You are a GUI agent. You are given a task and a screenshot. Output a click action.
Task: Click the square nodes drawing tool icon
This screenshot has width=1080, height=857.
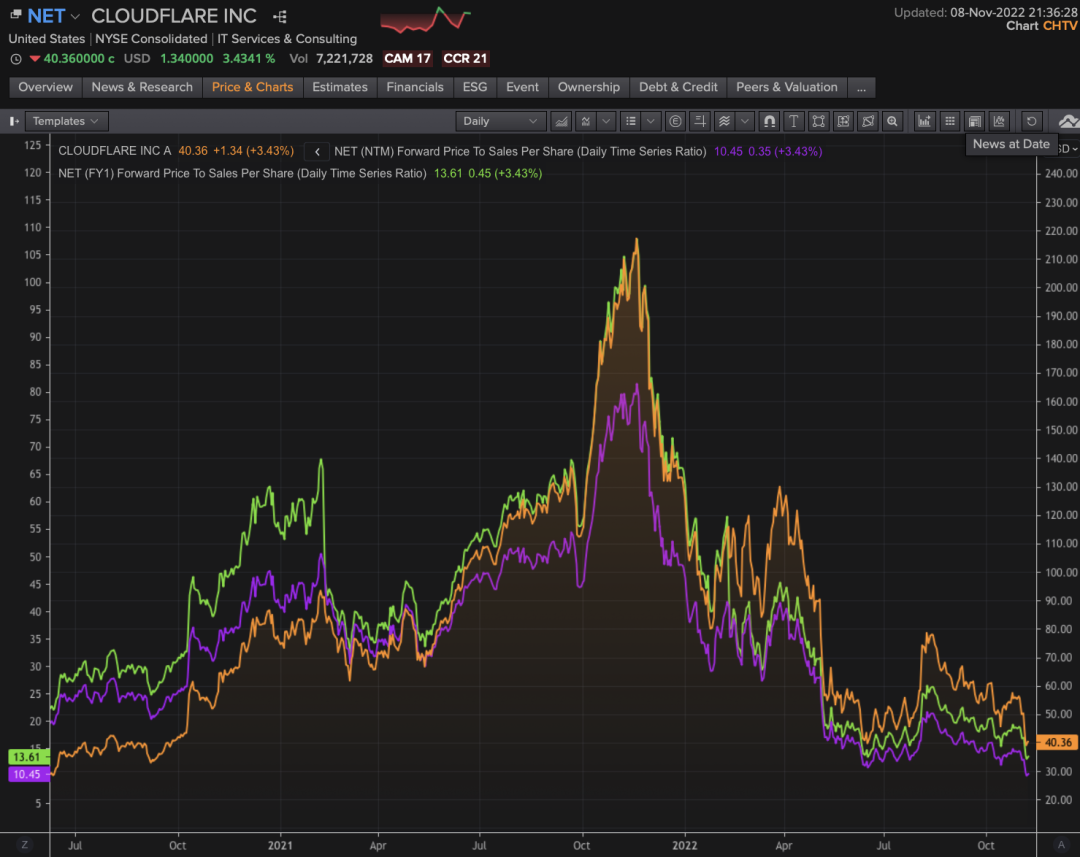tap(818, 121)
